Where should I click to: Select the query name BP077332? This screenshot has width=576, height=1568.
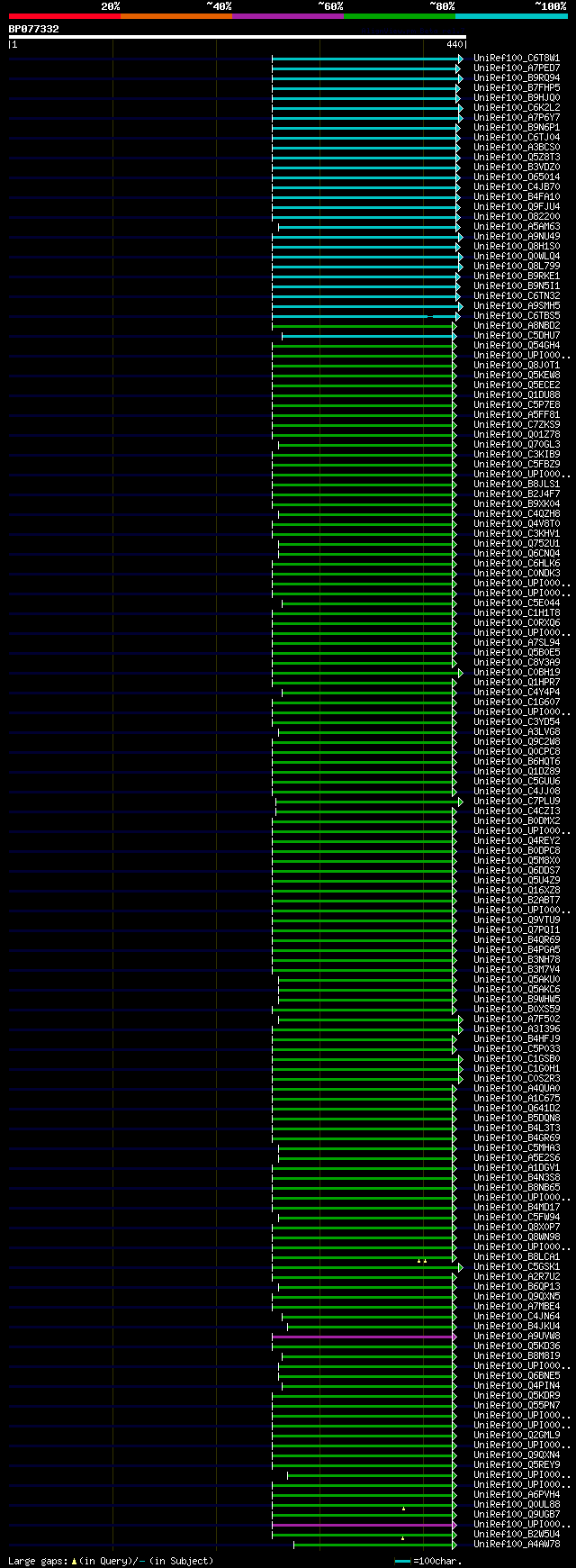[x=34, y=29]
